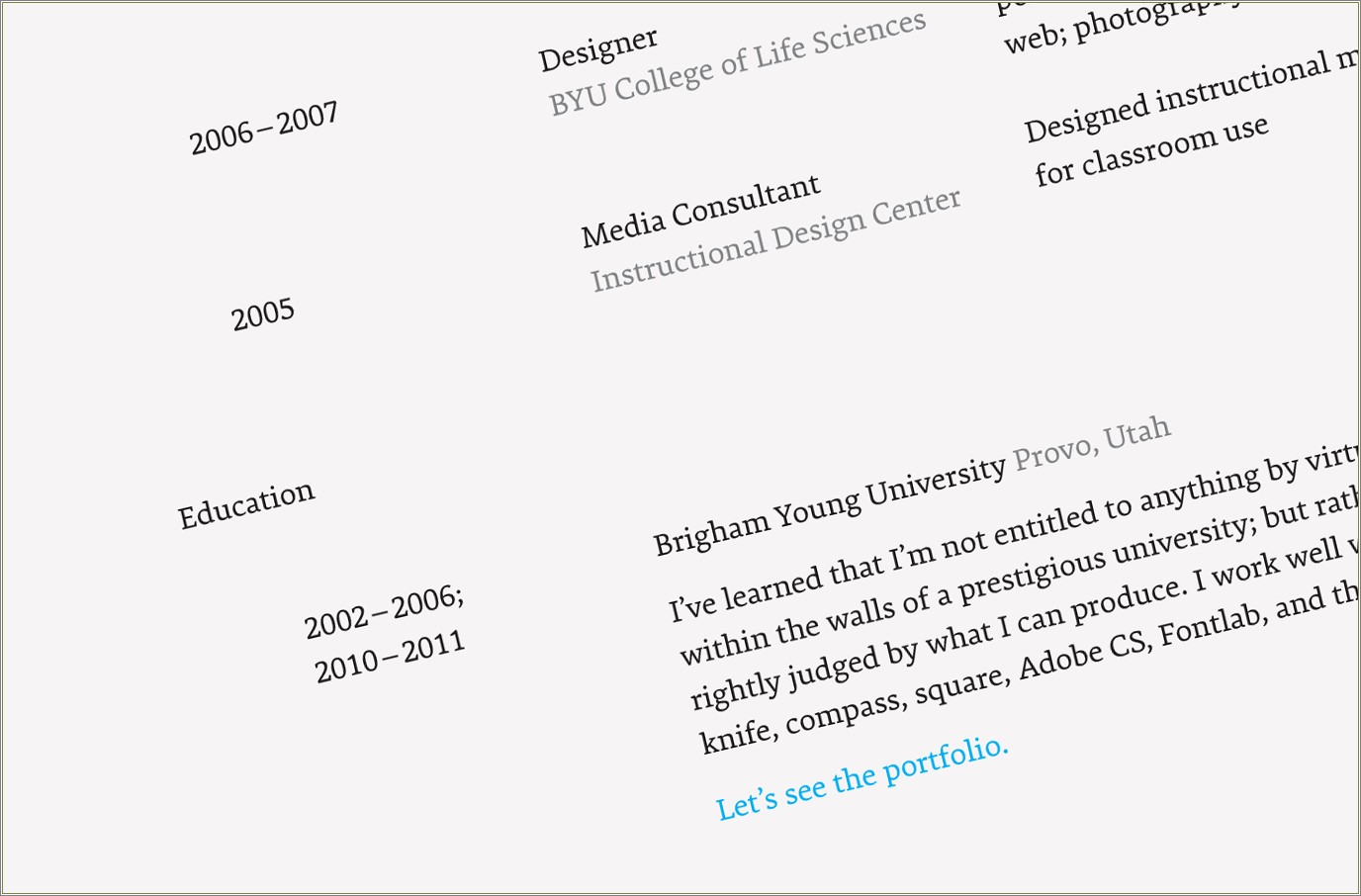The width and height of the screenshot is (1361, 896).
Task: Select the gray "Provo, Utah" location
Action: click(x=1092, y=444)
